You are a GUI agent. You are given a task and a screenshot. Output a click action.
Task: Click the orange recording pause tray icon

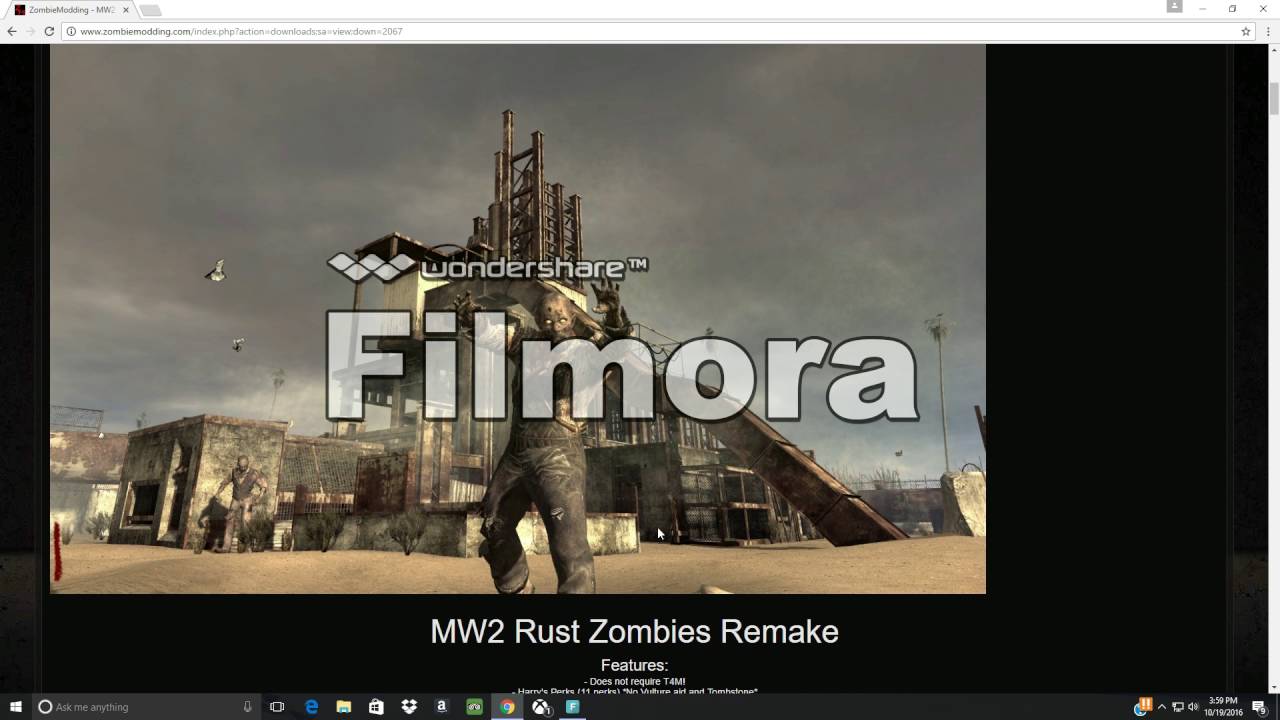(x=1146, y=703)
